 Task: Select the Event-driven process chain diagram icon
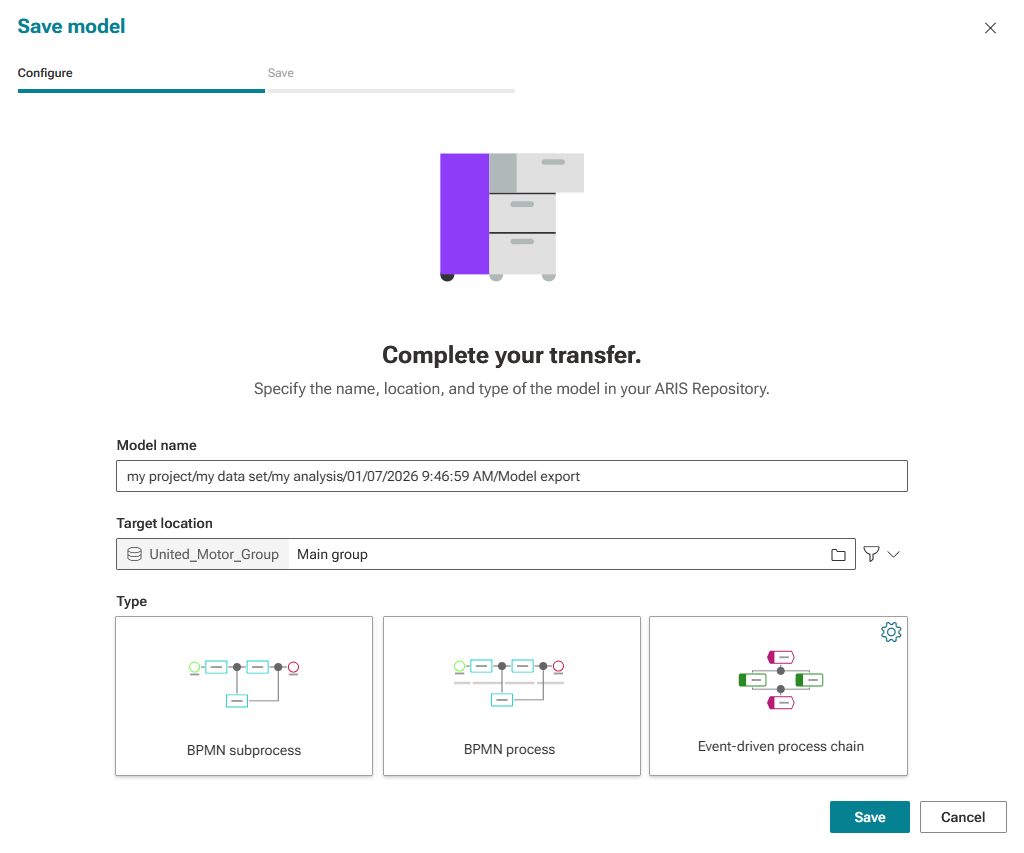(x=780, y=680)
